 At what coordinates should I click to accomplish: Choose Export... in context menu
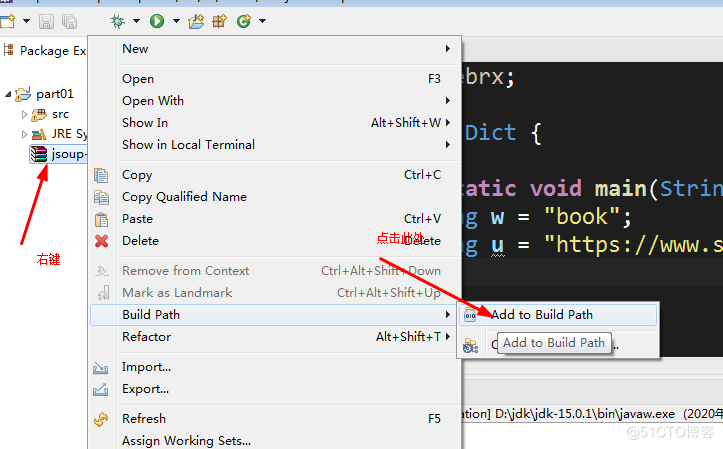click(x=145, y=389)
